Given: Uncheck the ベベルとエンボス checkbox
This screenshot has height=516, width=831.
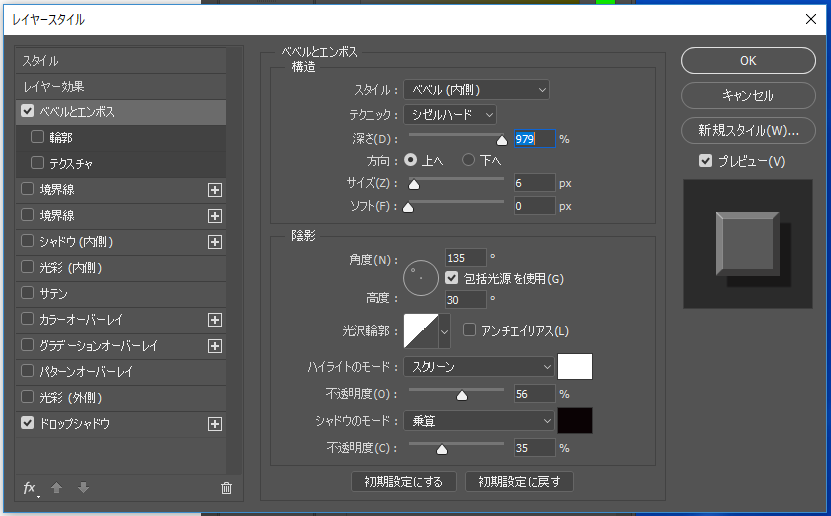Looking at the screenshot, I should click(28, 111).
